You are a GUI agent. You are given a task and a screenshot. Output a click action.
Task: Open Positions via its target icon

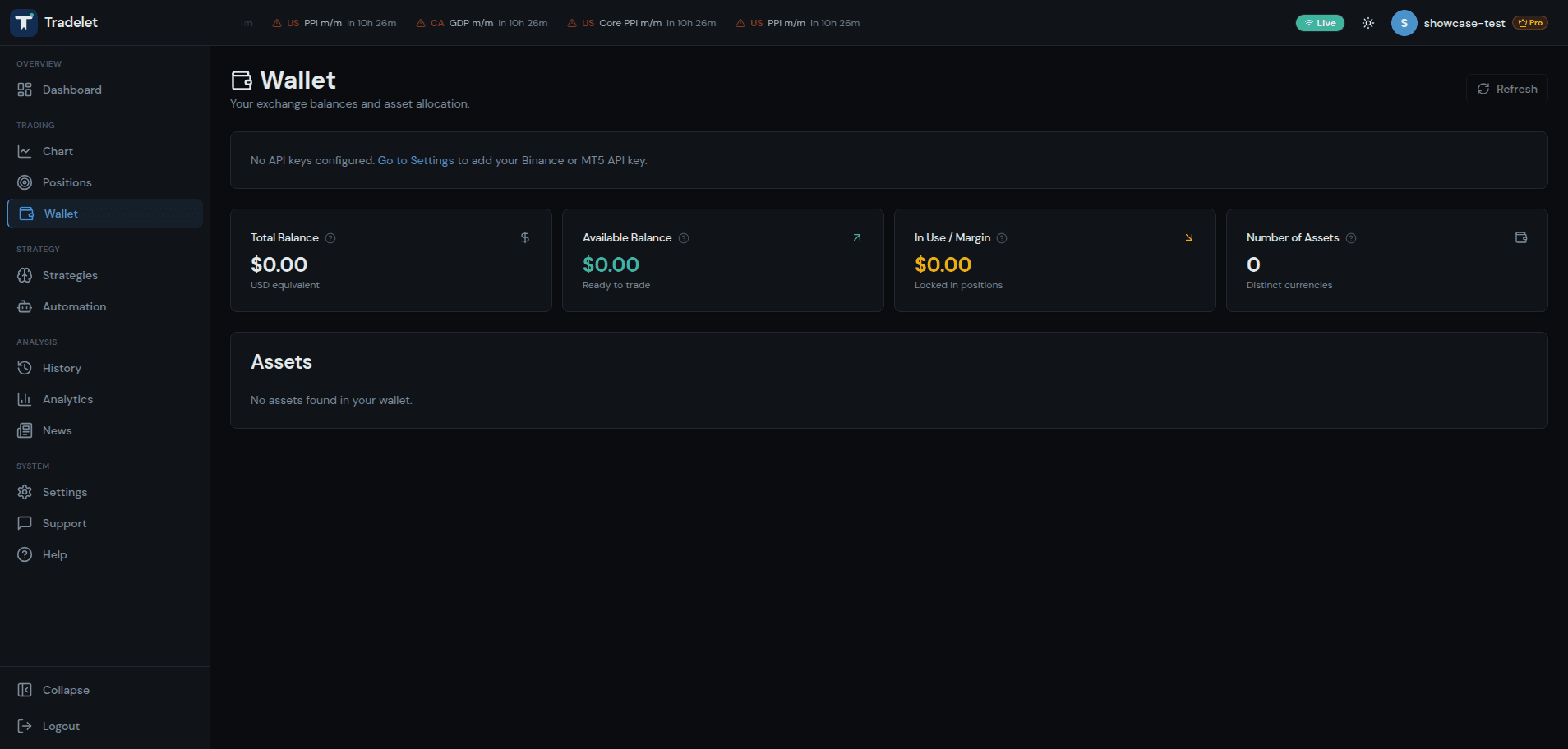coord(25,182)
